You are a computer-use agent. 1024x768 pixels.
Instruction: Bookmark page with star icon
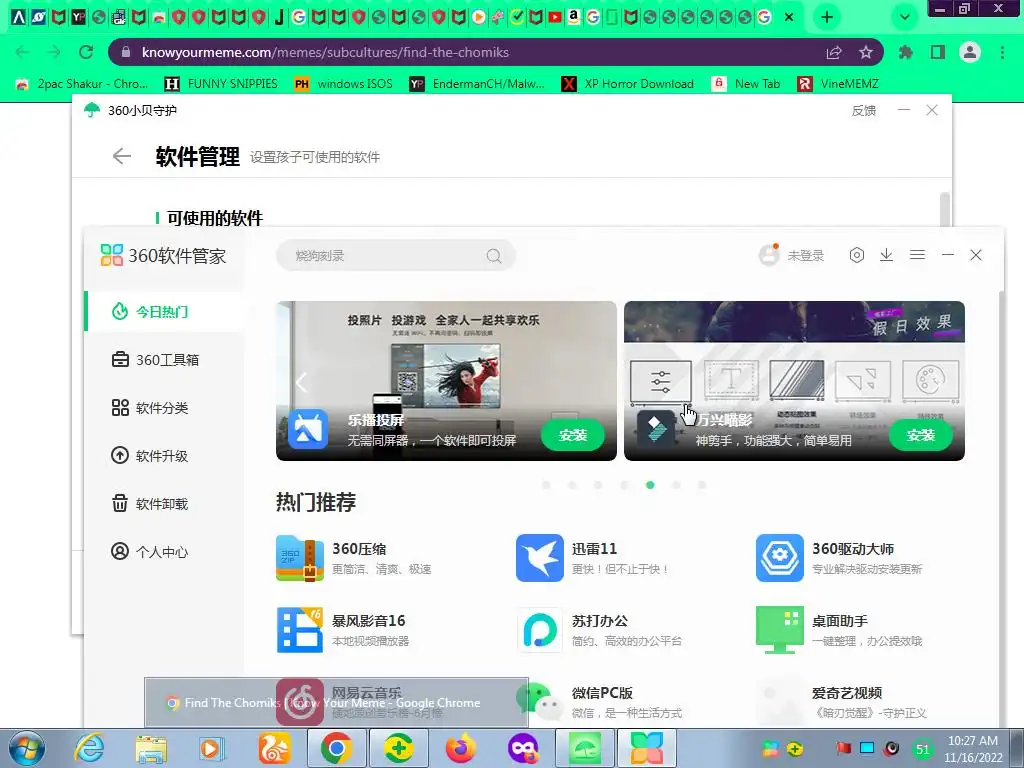tap(865, 52)
